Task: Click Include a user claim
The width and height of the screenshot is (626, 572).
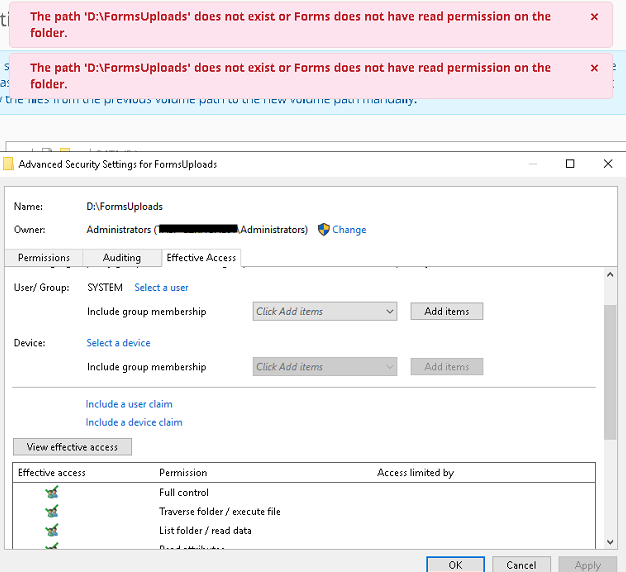Action: pyautogui.click(x=129, y=404)
